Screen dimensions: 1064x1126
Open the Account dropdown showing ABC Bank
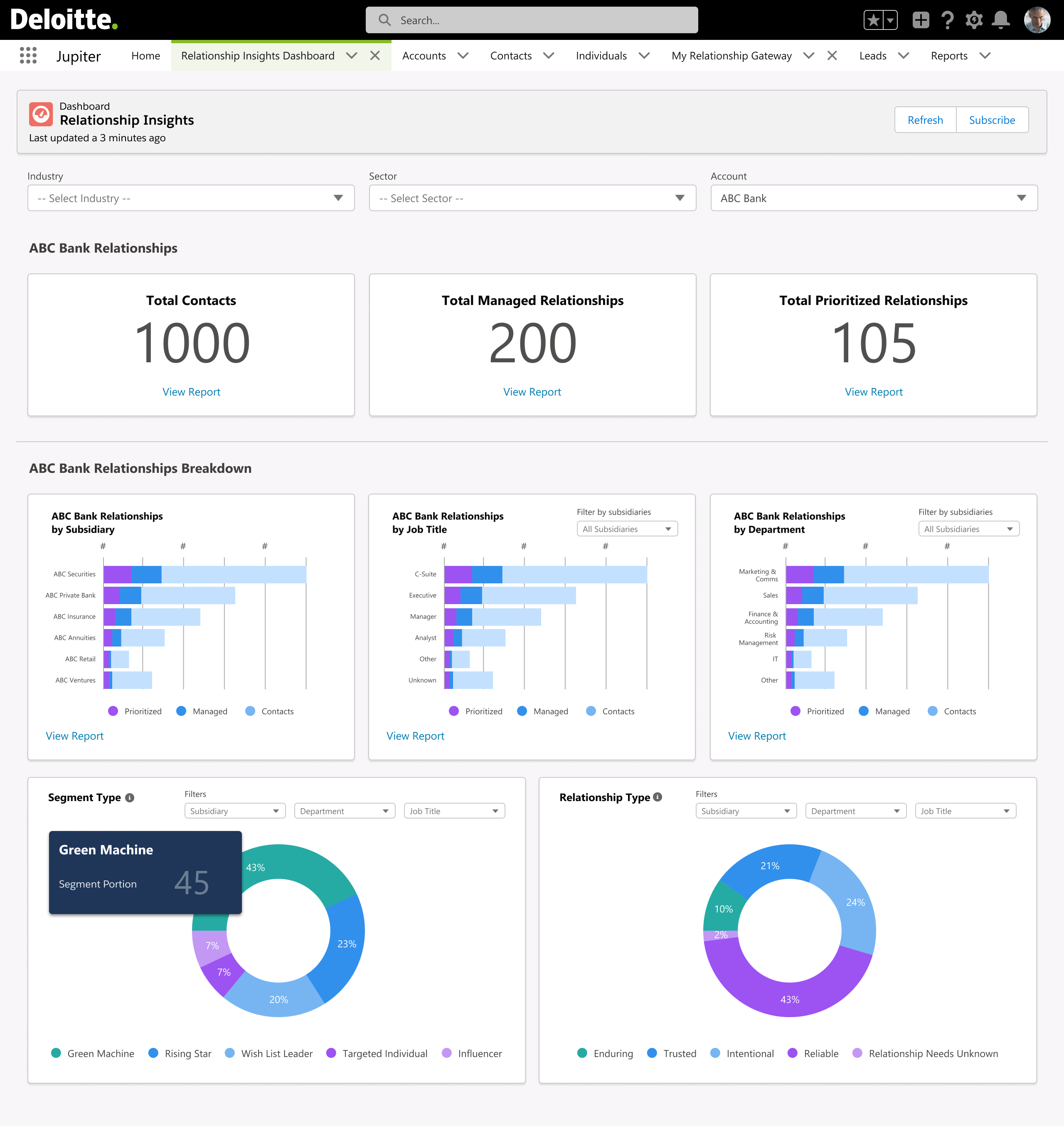874,198
